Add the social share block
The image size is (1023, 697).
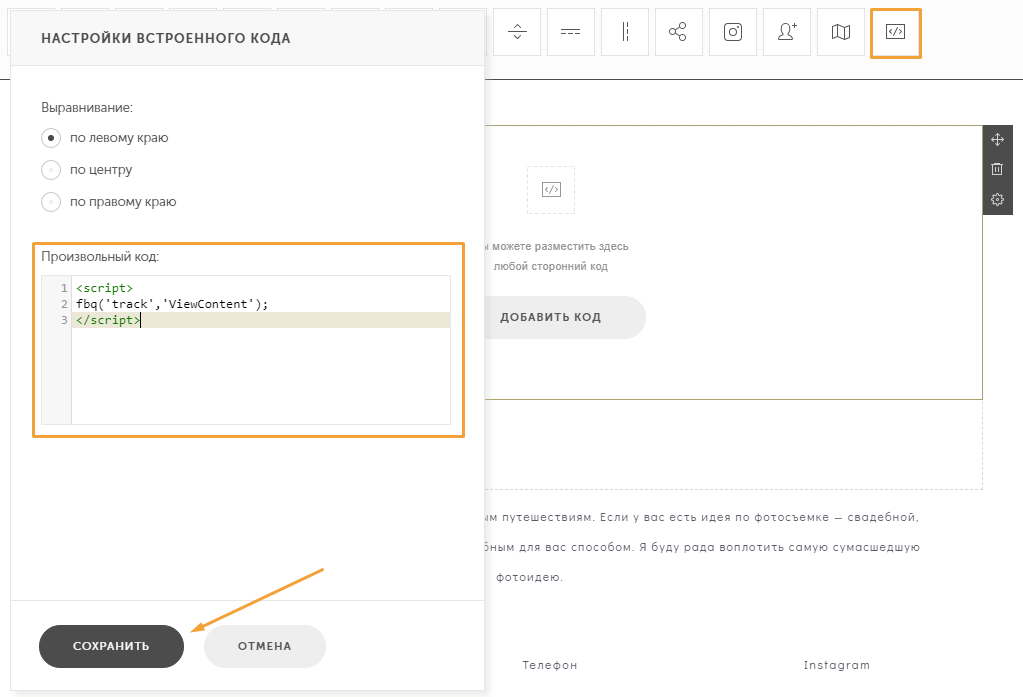click(x=679, y=32)
